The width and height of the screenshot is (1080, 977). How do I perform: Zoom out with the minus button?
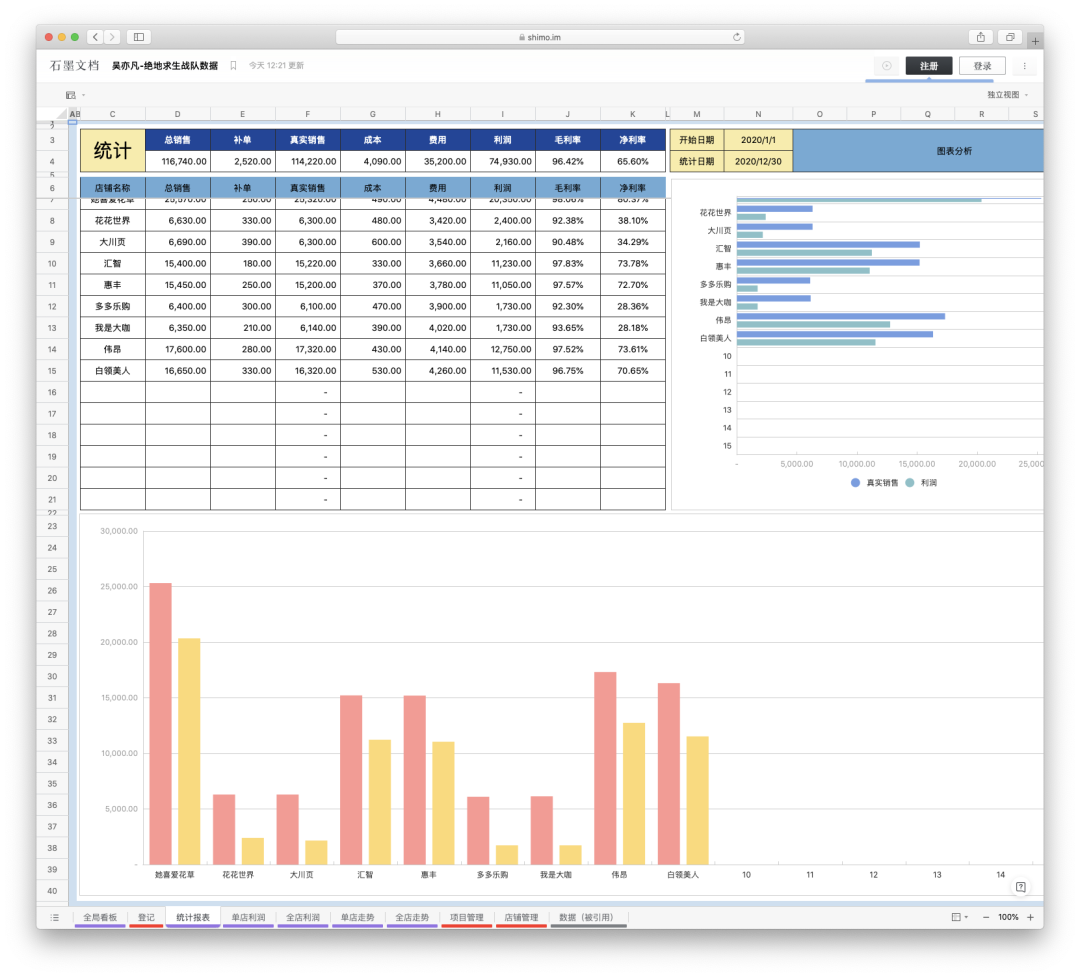986,917
